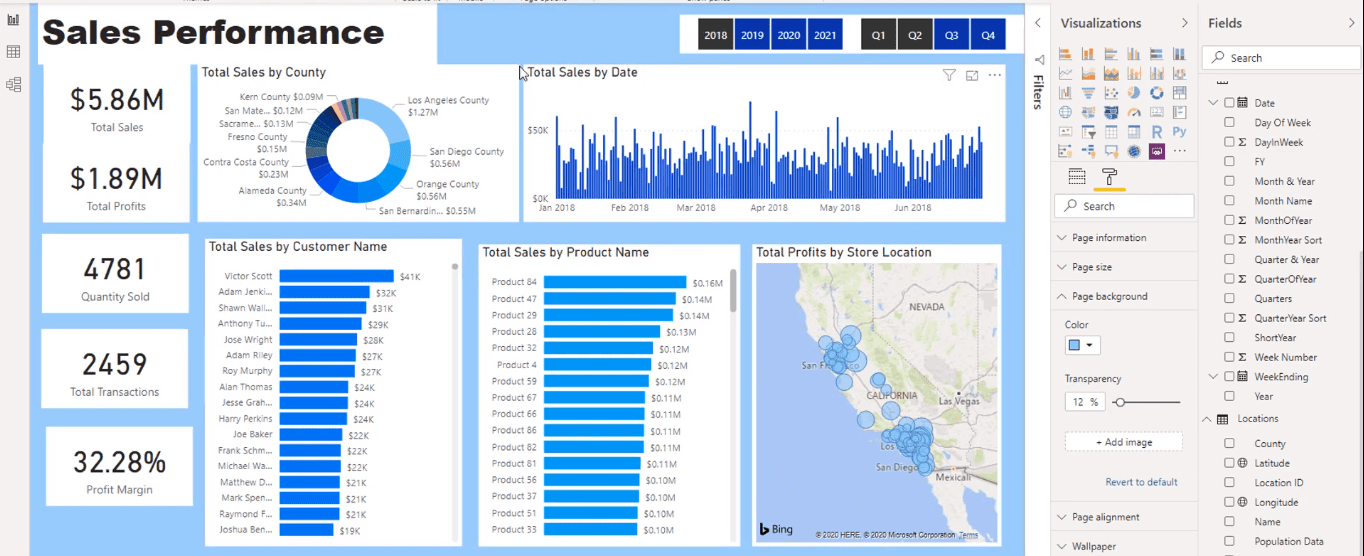Viewport: 1364px width, 556px height.
Task: Expand the Page information section
Action: point(1125,238)
